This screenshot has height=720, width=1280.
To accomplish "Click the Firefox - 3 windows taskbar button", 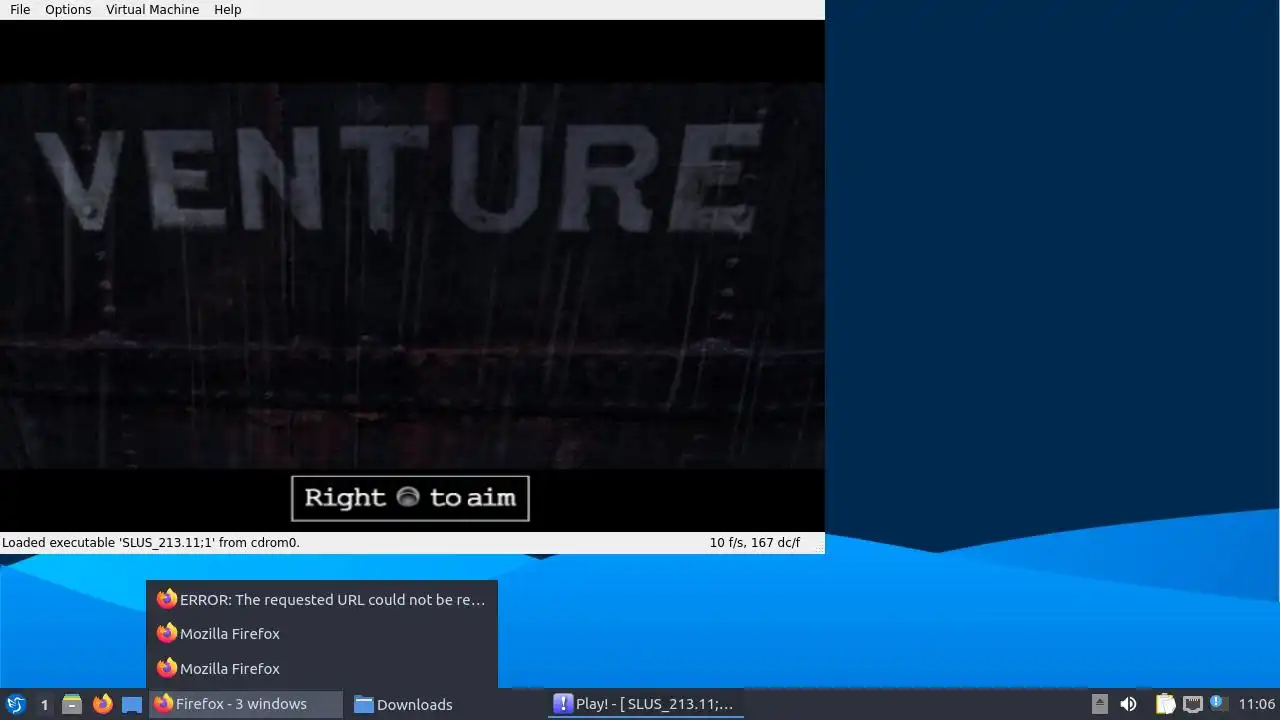I will click(x=245, y=704).
